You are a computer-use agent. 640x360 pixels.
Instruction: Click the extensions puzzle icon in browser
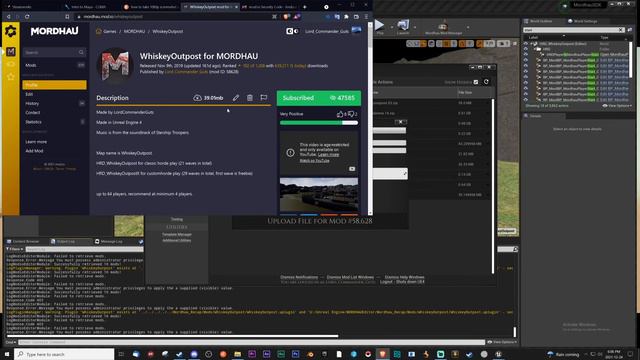[346, 17]
